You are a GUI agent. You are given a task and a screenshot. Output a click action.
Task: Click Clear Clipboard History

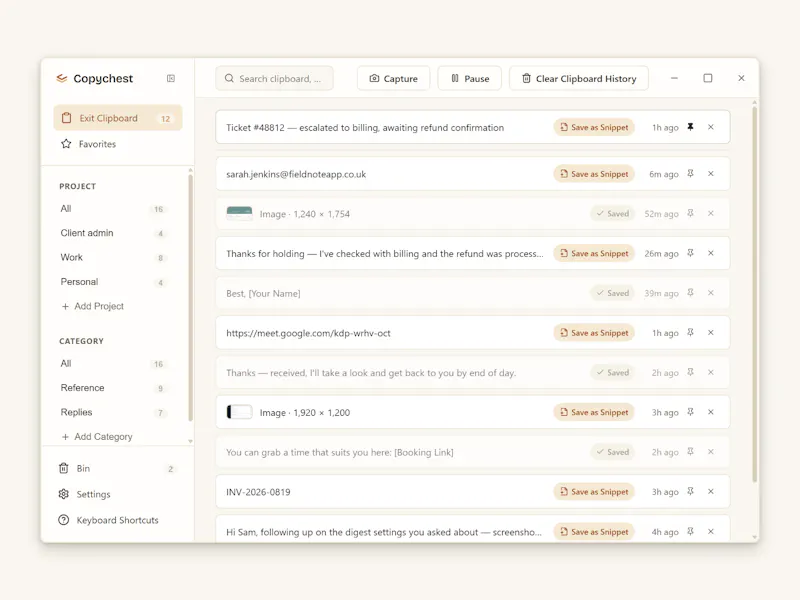pos(579,78)
